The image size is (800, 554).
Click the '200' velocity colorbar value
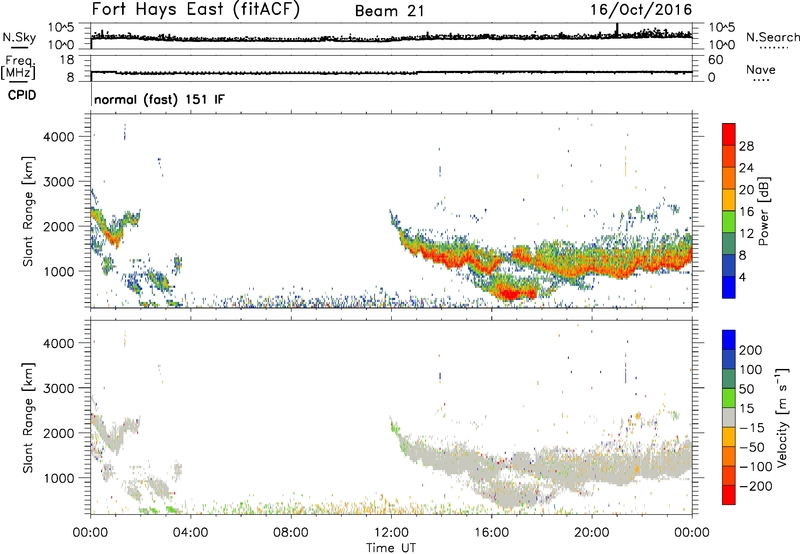click(x=751, y=350)
